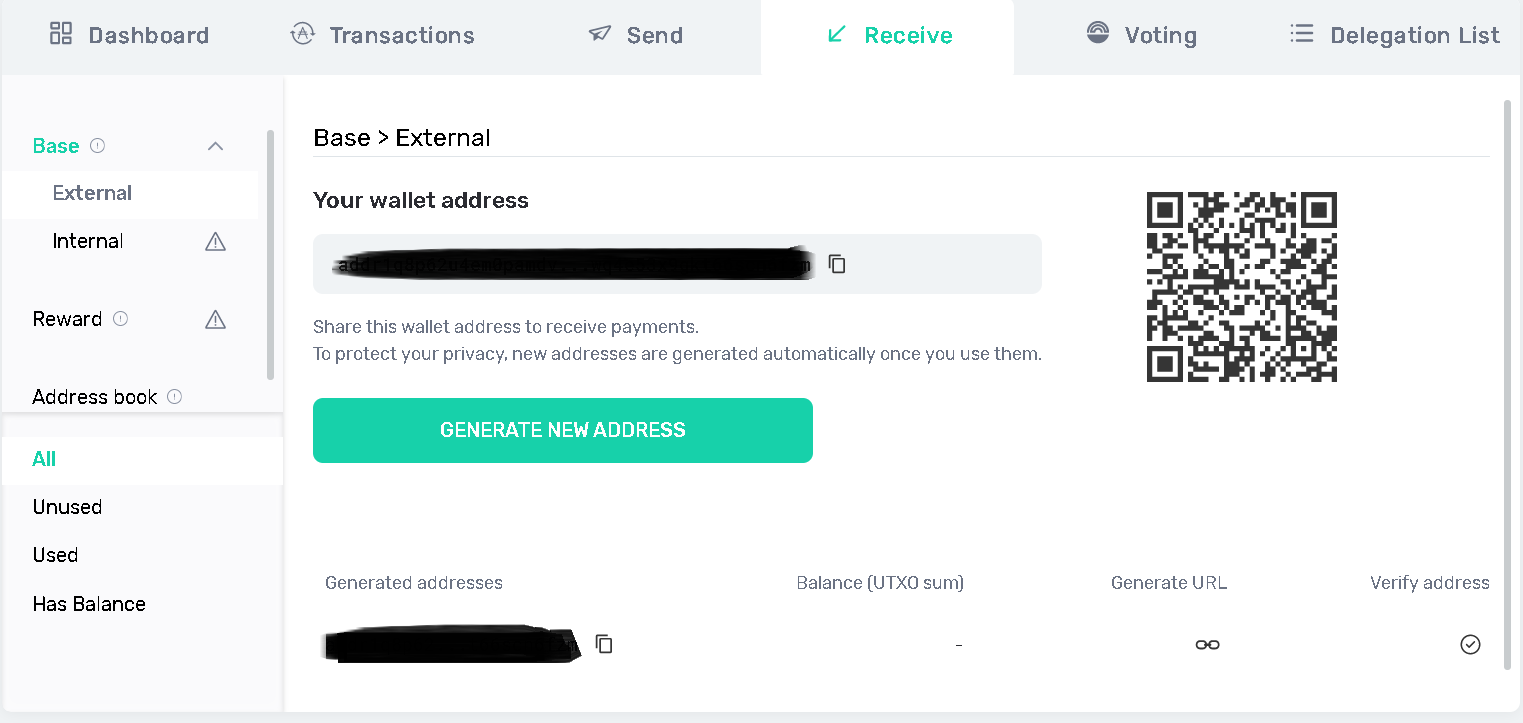
Task: Click the warning triangle next to Internal
Action: click(215, 241)
